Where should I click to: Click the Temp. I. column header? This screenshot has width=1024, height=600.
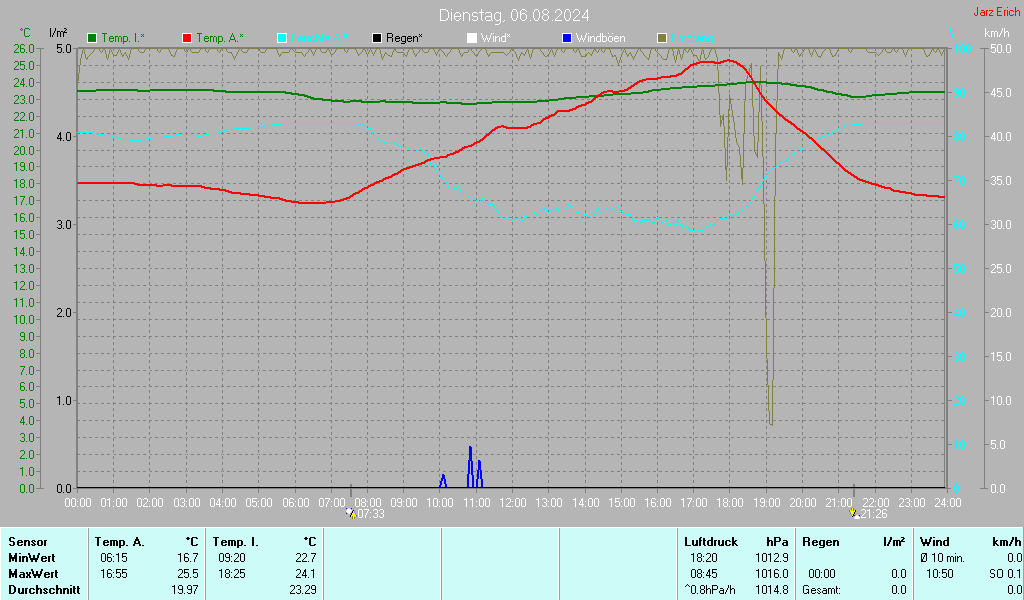(x=236, y=541)
